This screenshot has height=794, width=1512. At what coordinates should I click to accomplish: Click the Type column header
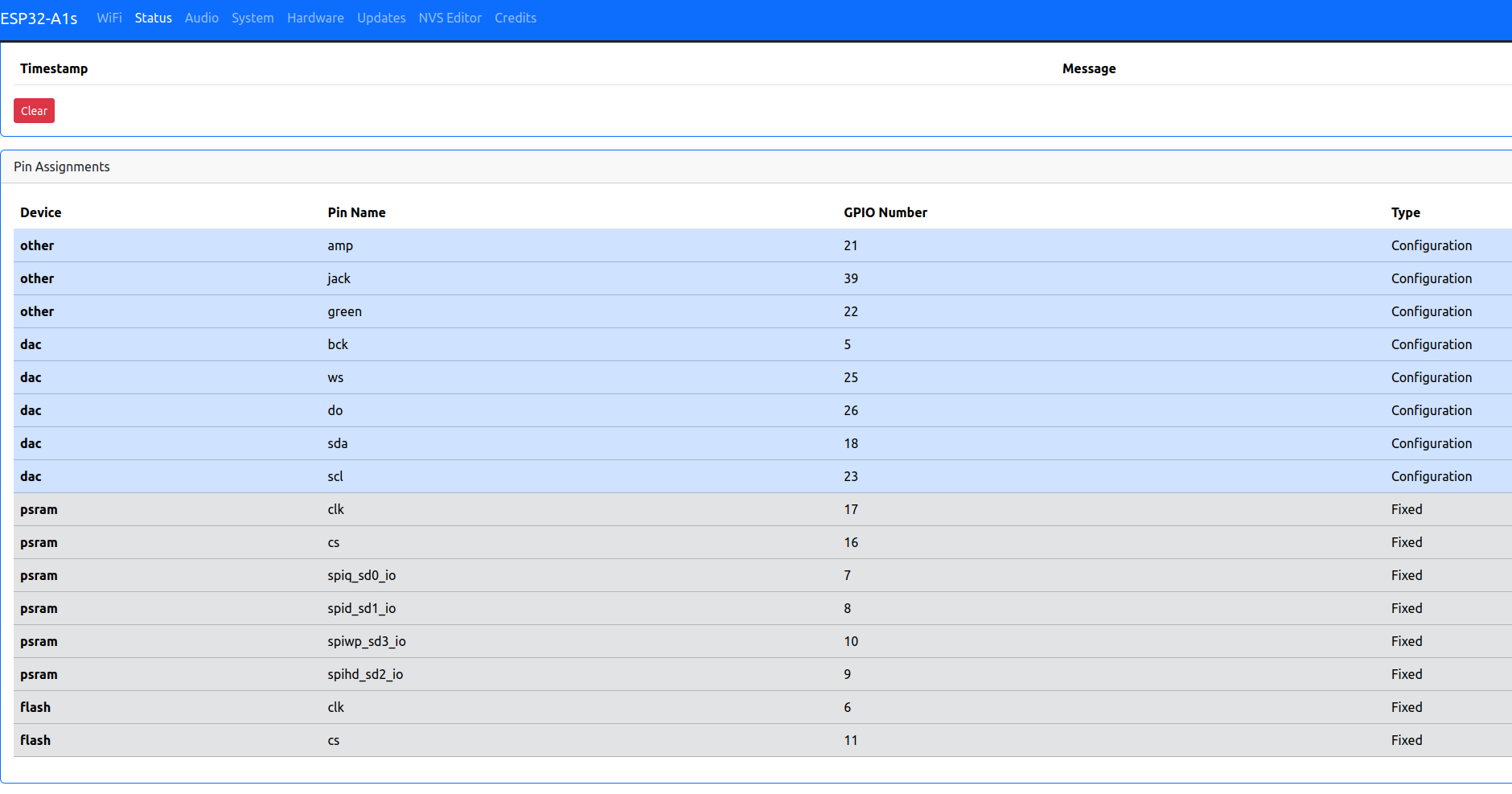(1405, 212)
